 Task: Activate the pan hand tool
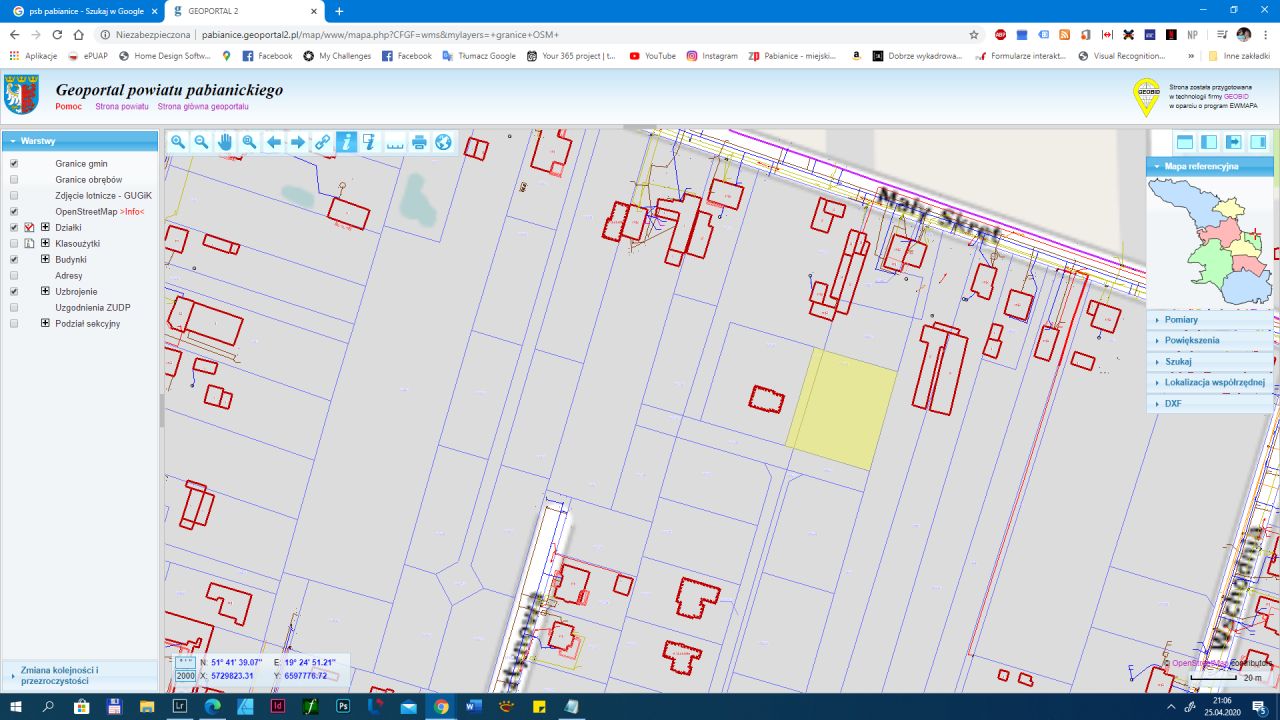pos(226,142)
